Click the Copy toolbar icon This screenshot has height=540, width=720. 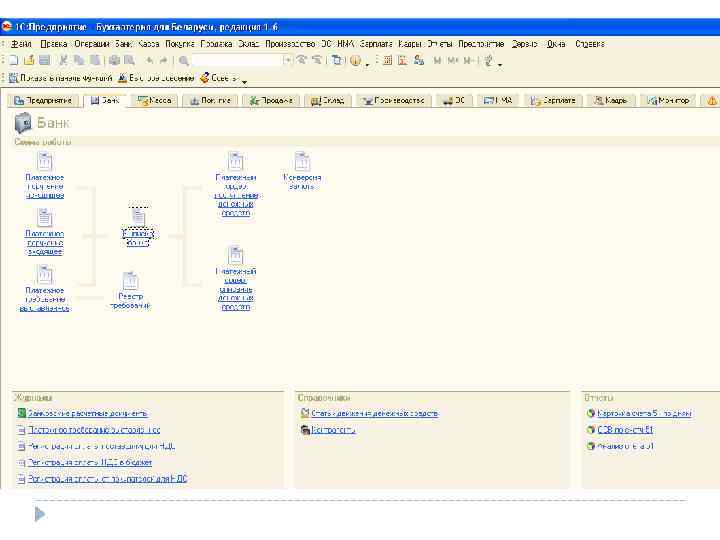tap(79, 60)
